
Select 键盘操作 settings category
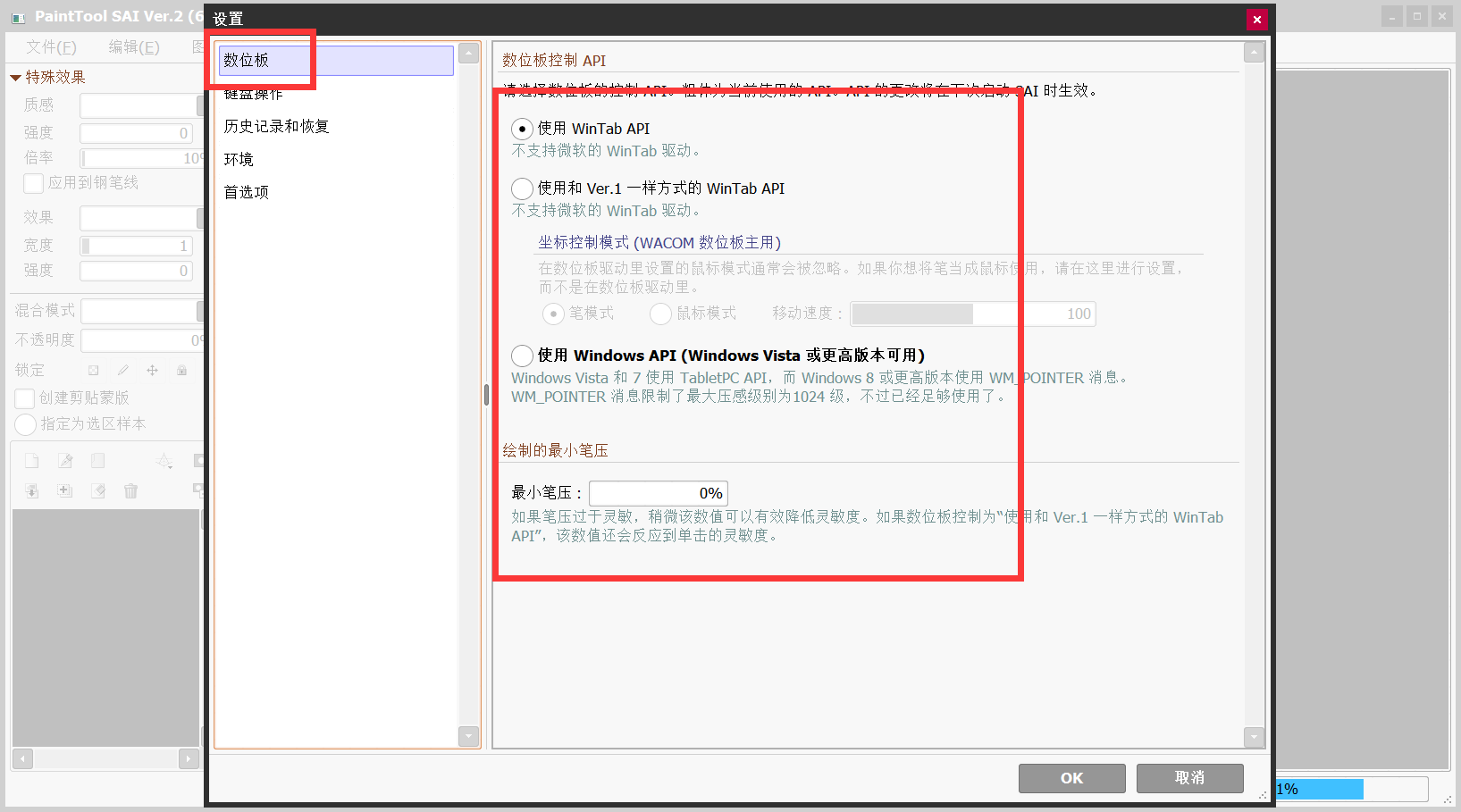[x=336, y=93]
